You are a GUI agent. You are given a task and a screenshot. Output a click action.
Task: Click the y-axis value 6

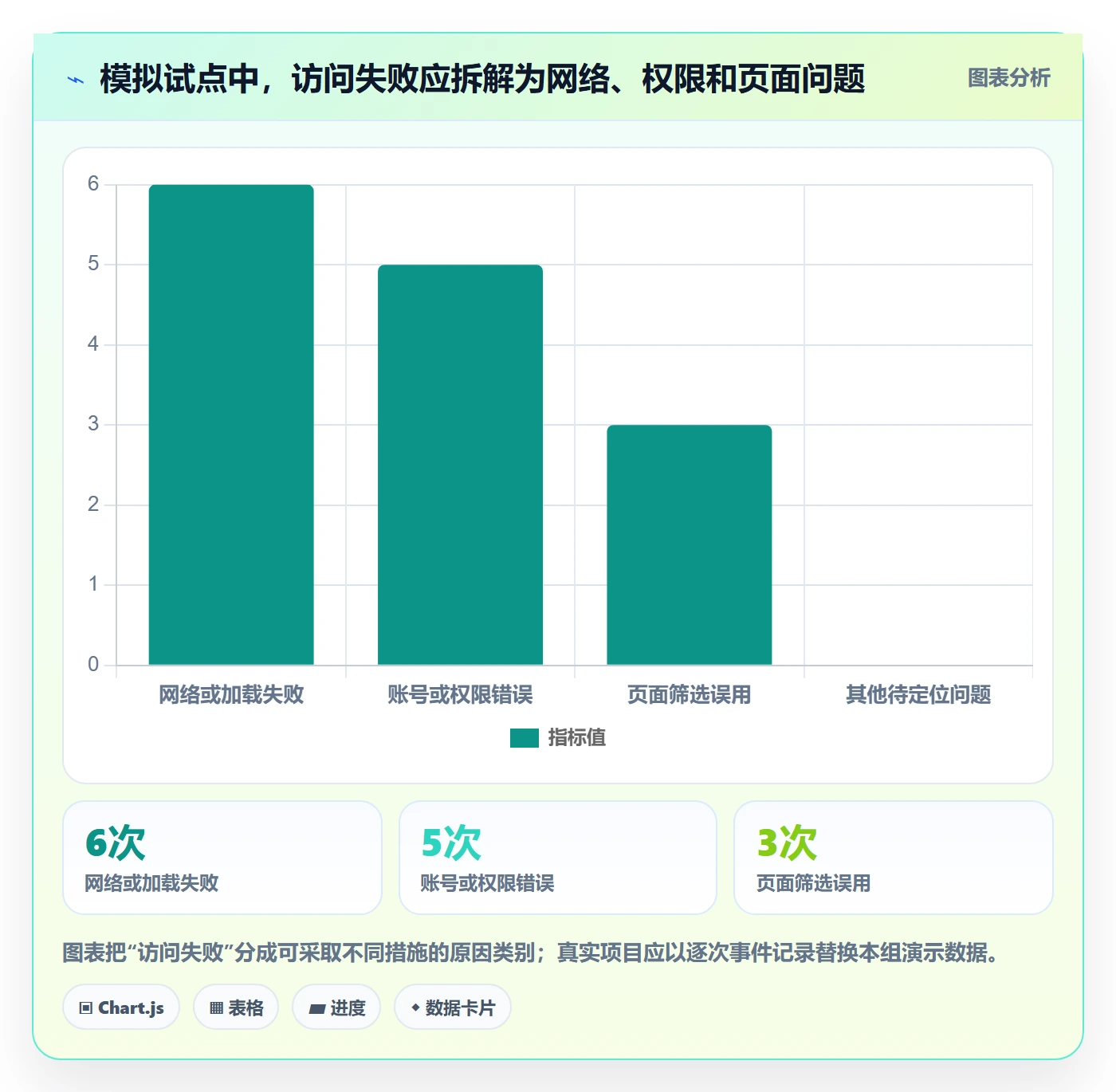point(93,184)
